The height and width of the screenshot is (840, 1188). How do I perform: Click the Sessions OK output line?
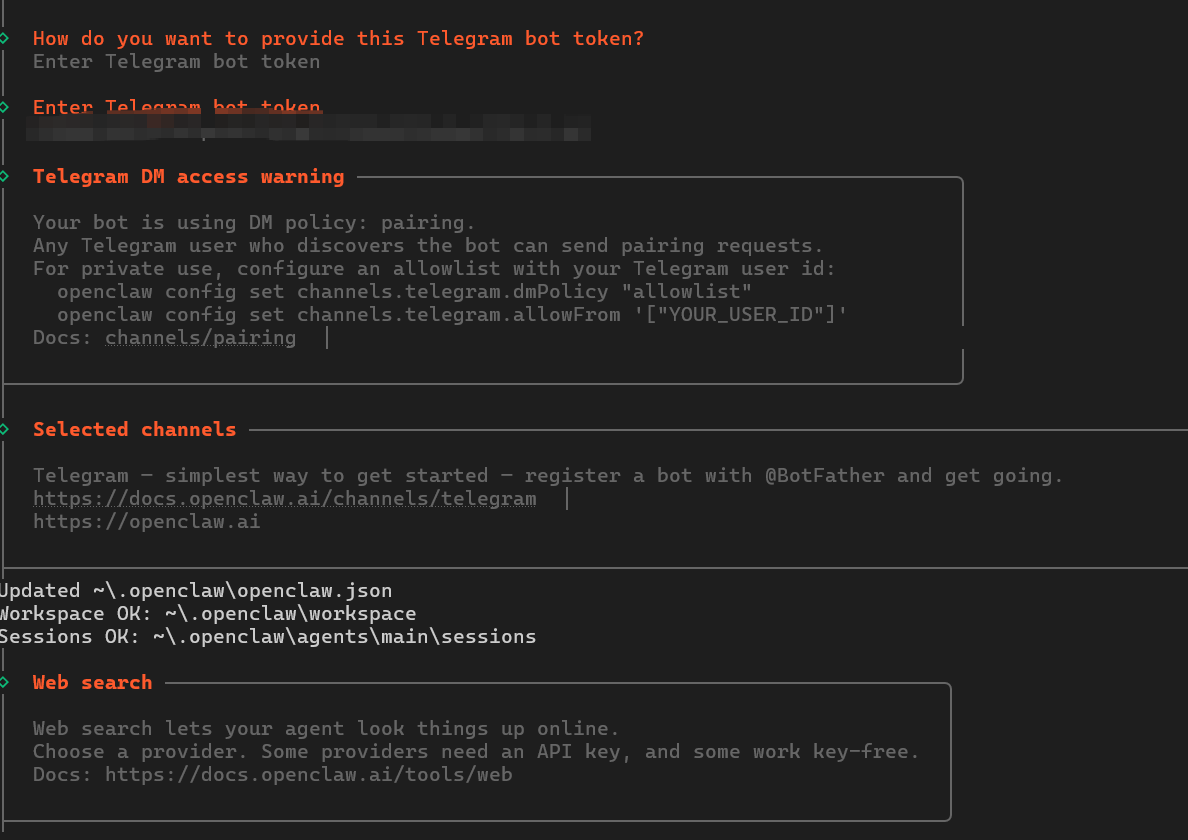click(x=268, y=637)
